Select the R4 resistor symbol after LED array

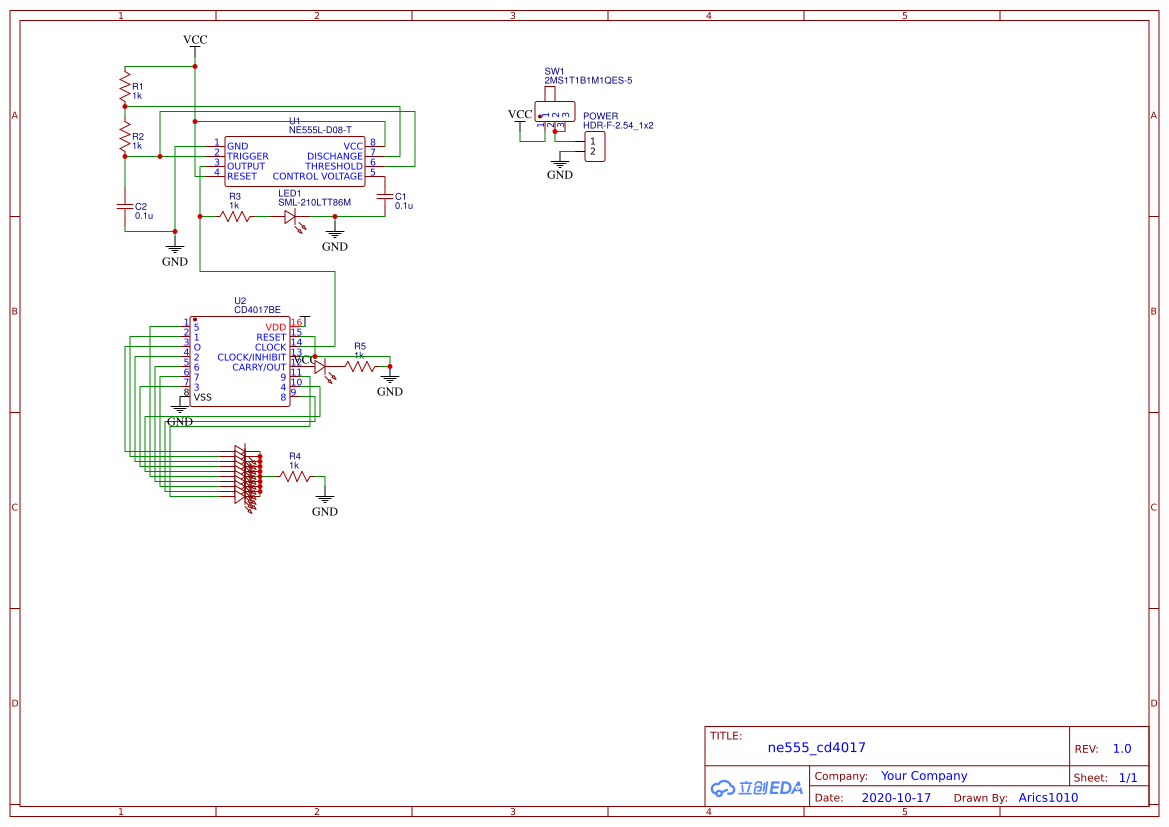coord(295,476)
